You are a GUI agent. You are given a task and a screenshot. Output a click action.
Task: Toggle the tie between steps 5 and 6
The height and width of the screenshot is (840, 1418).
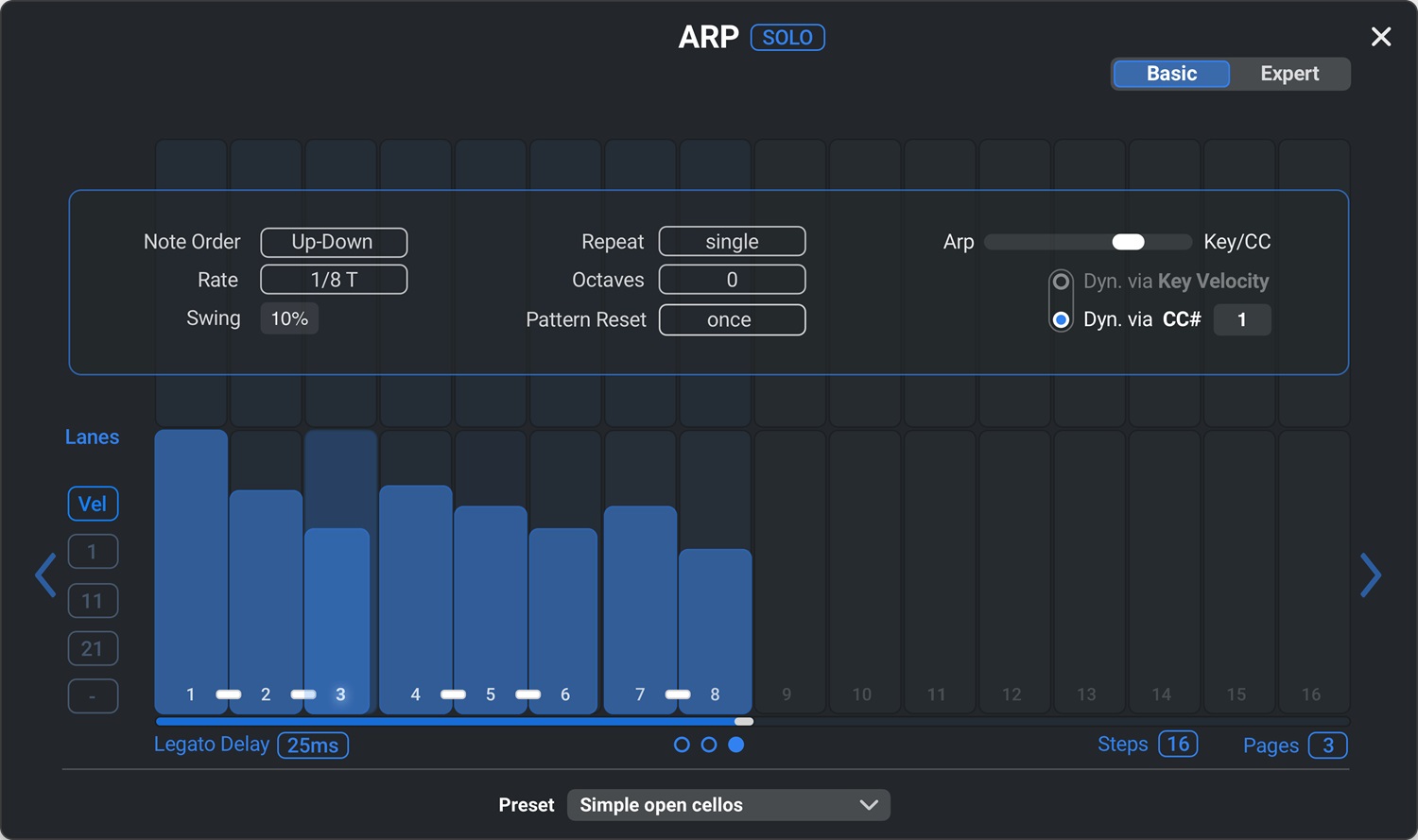click(x=527, y=694)
